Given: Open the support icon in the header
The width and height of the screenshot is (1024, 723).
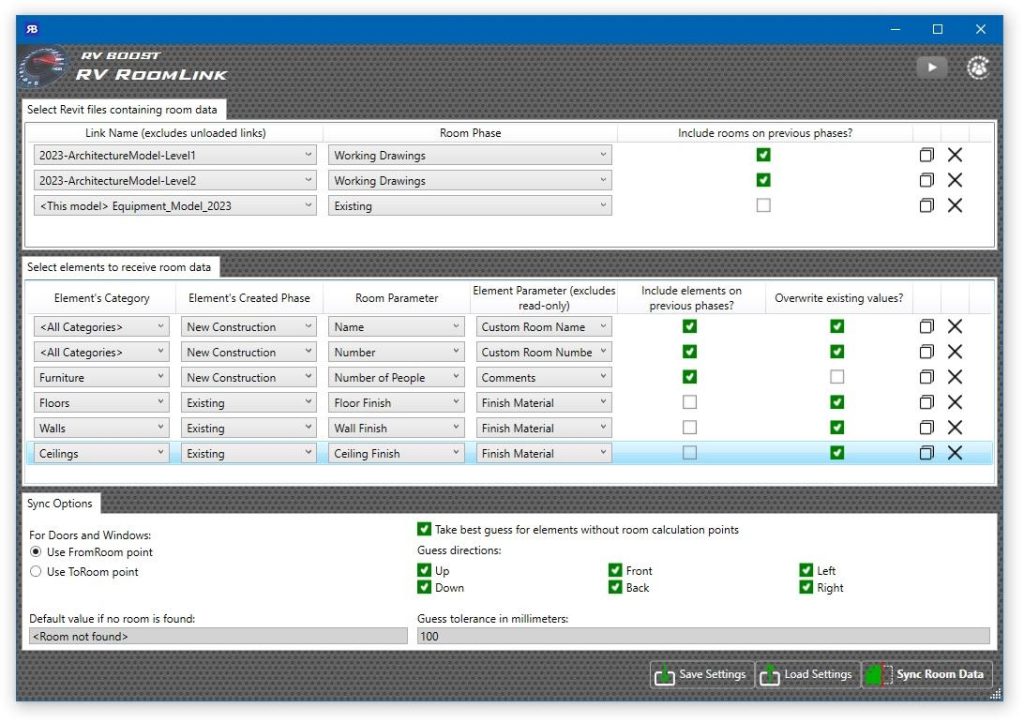Looking at the screenshot, I should 978,67.
